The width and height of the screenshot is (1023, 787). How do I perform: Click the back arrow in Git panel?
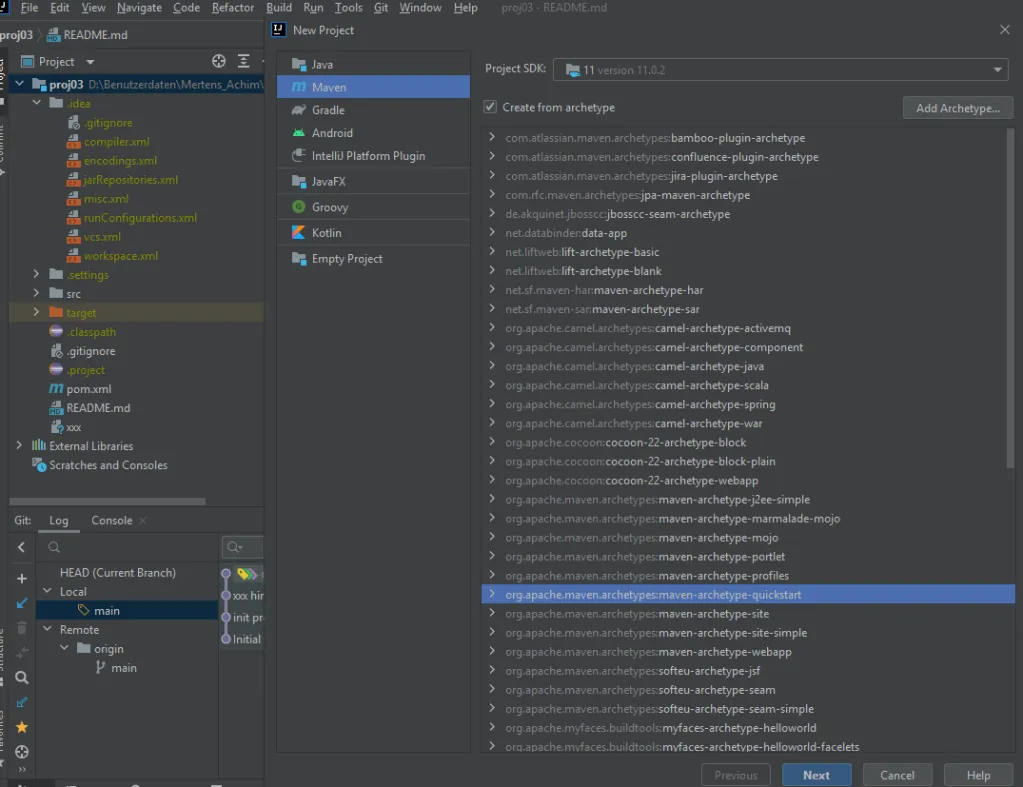[x=22, y=547]
